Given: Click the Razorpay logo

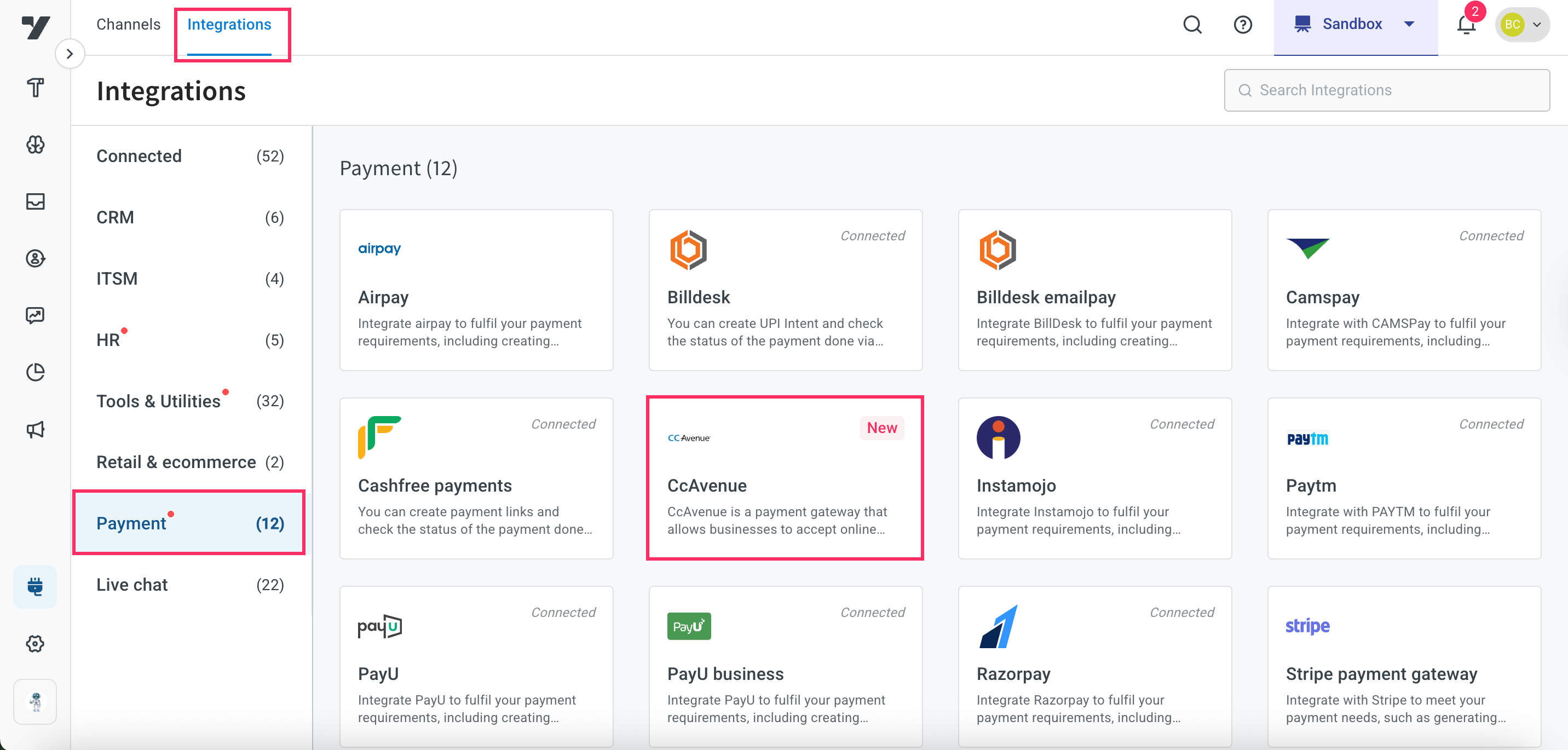Looking at the screenshot, I should click(x=998, y=626).
